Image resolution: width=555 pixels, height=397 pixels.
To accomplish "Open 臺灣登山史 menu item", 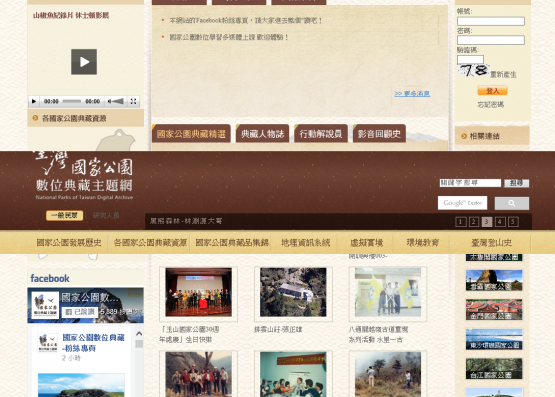I will coord(491,243).
